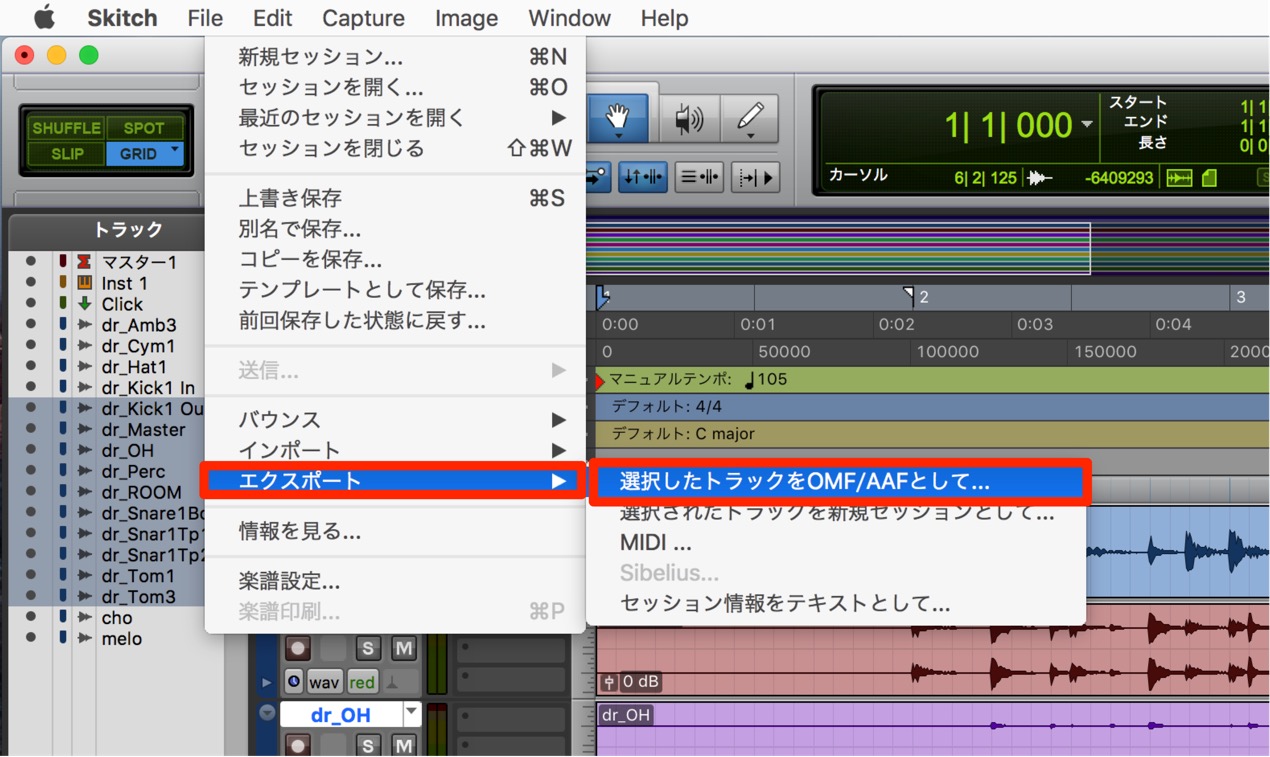
Task: Toggle the dr_OH track Solo button
Action: point(368,745)
